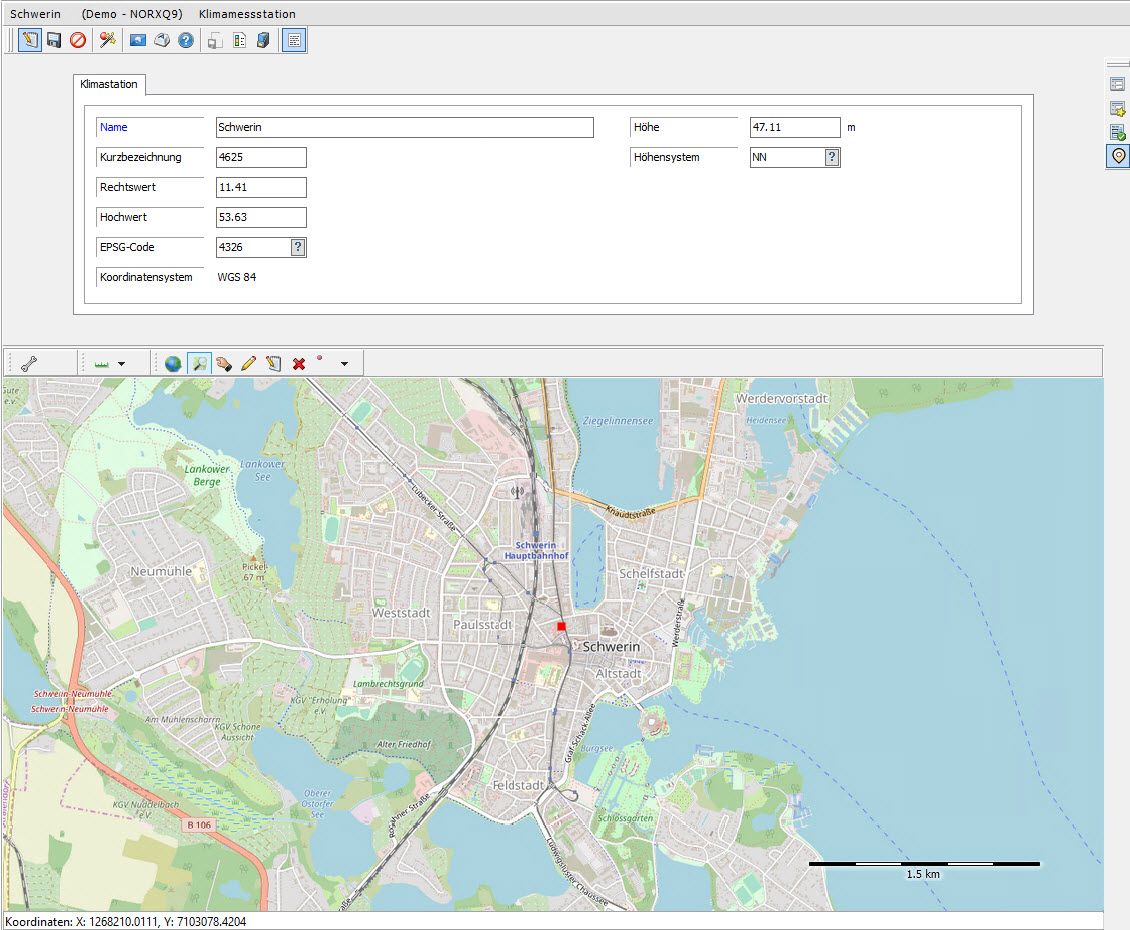Image resolution: width=1130 pixels, height=930 pixels.
Task: Expand the point tool dropdown arrow
Action: [344, 364]
